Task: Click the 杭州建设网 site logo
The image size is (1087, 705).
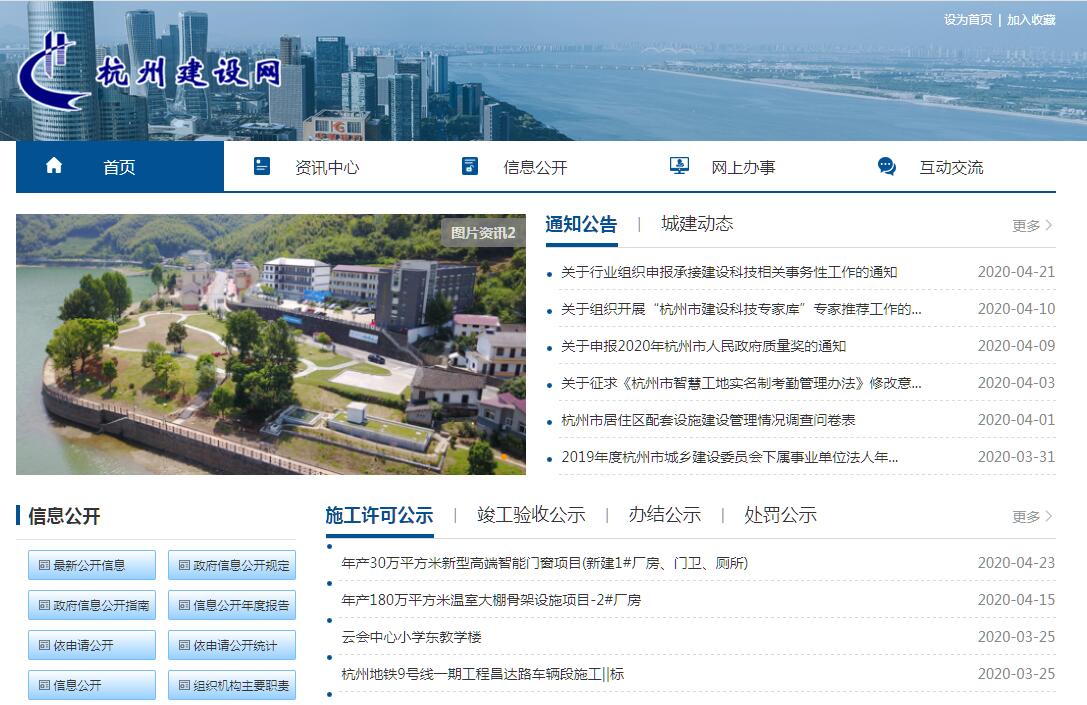Action: click(x=149, y=72)
